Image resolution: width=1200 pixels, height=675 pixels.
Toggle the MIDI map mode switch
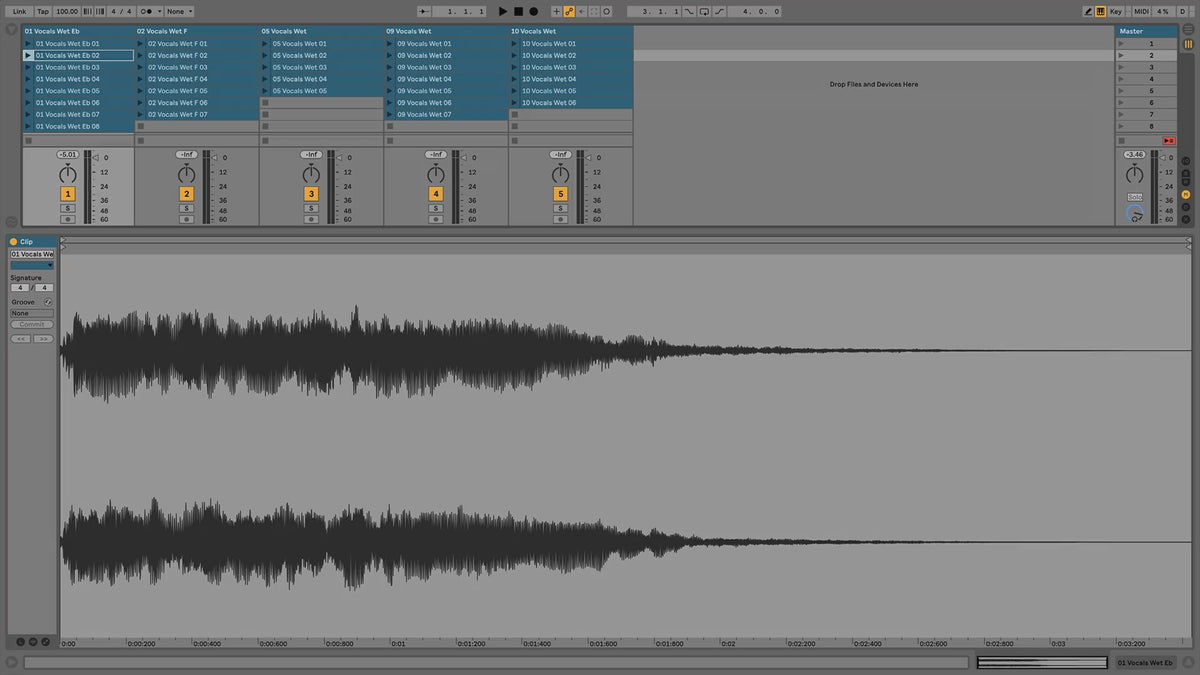(1141, 11)
